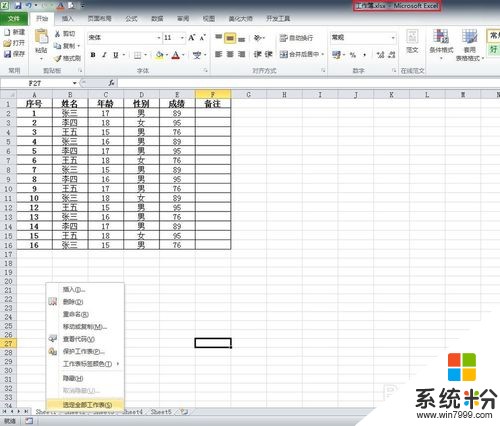
Task: Switch to the Insert (插入) ribbon tab
Action: (x=68, y=19)
